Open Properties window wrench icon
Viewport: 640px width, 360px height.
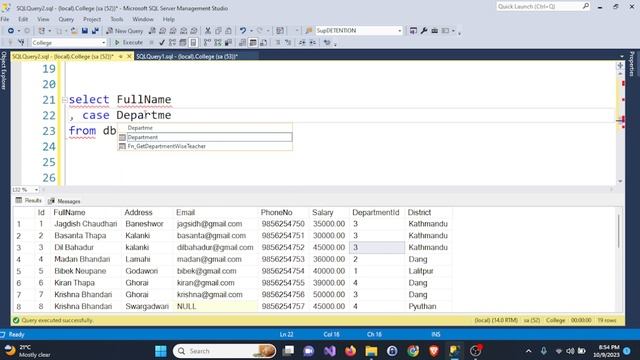tap(424, 31)
